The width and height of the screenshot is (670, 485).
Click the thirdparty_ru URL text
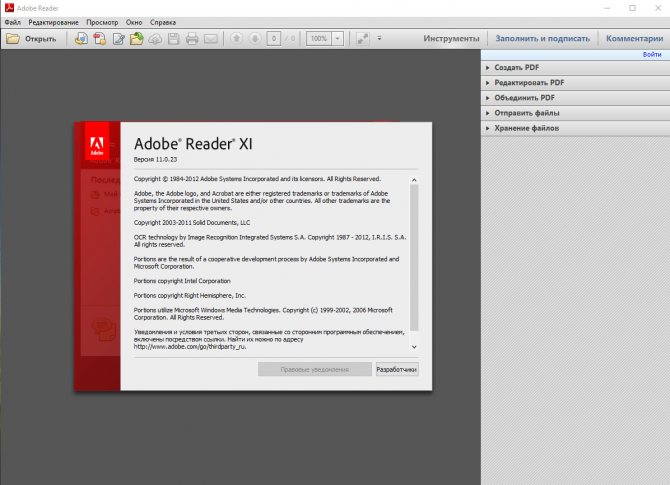coord(190,347)
